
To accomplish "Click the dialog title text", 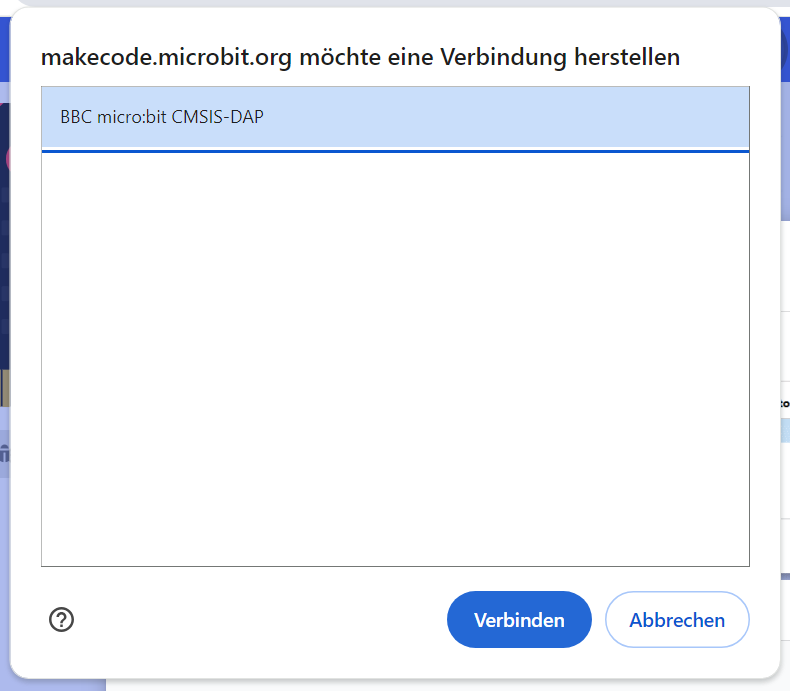I will pyautogui.click(x=360, y=57).
